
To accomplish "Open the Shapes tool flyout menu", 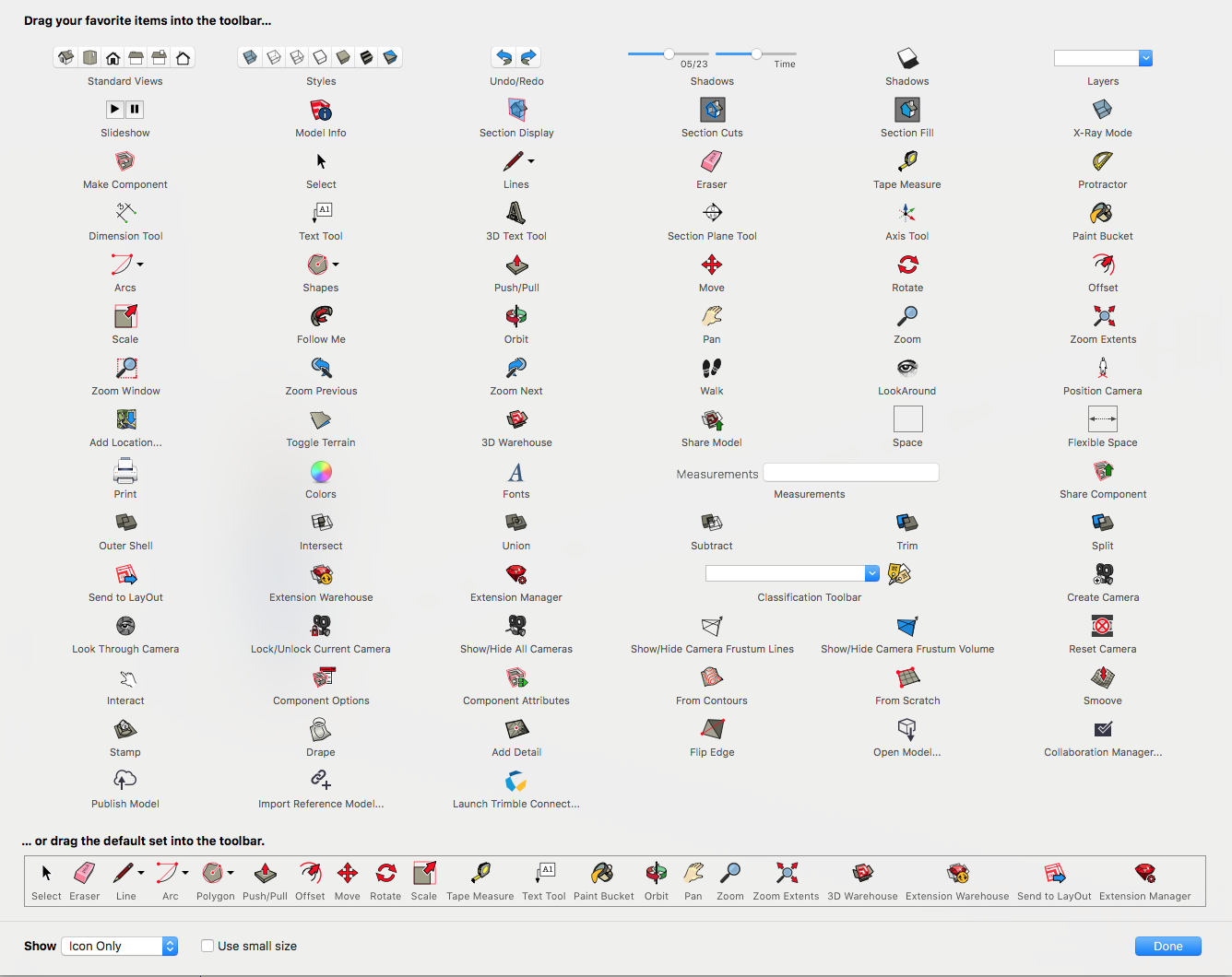I will pyautogui.click(x=335, y=265).
